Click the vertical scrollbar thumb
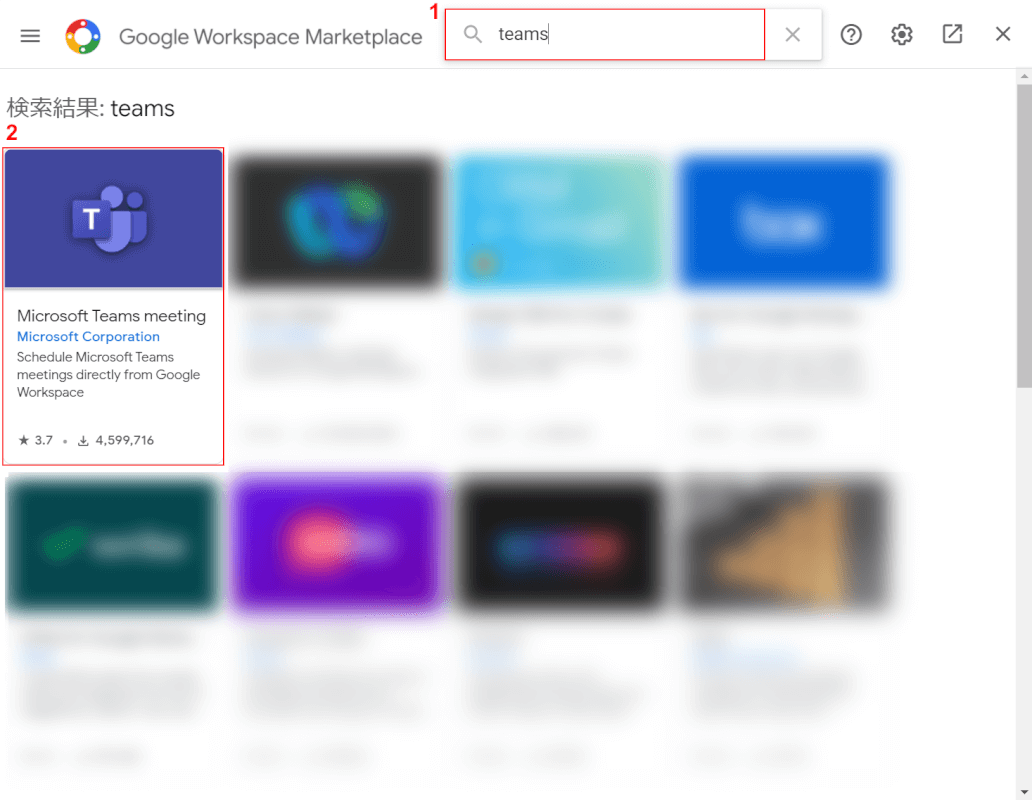Image resolution: width=1032 pixels, height=800 pixels. [x=1024, y=236]
